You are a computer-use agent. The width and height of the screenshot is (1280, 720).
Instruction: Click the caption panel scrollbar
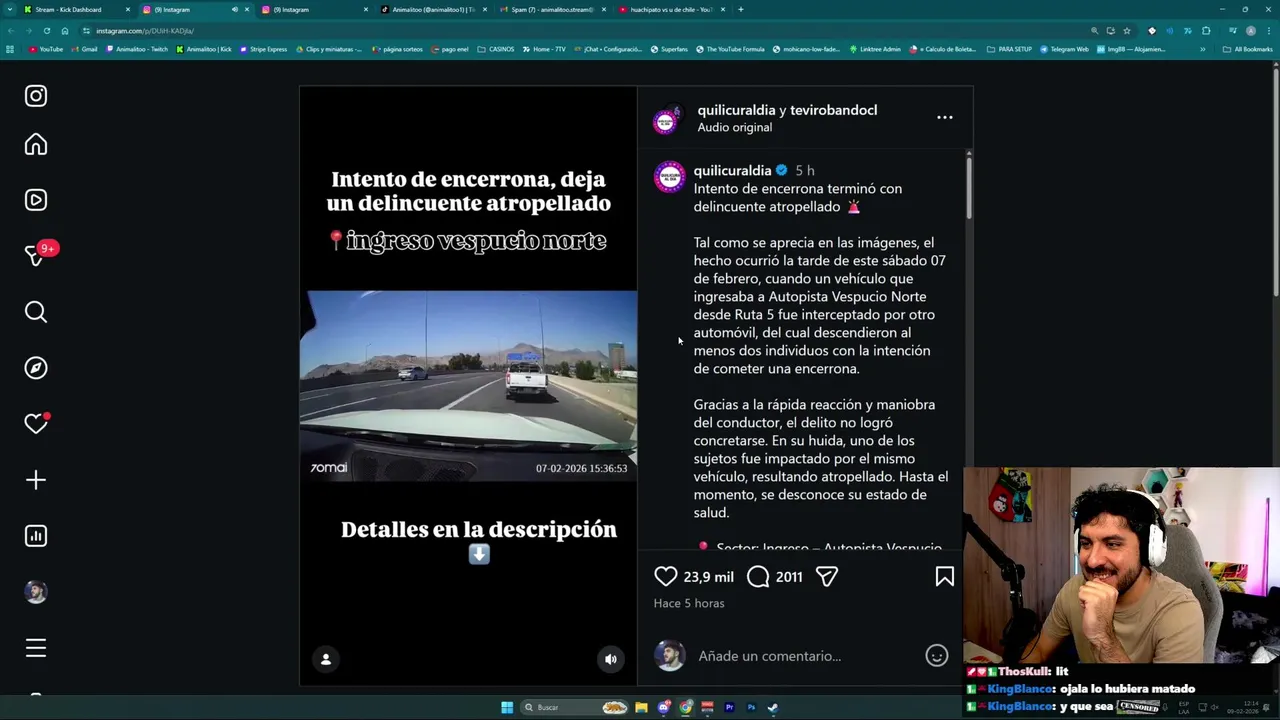click(968, 186)
